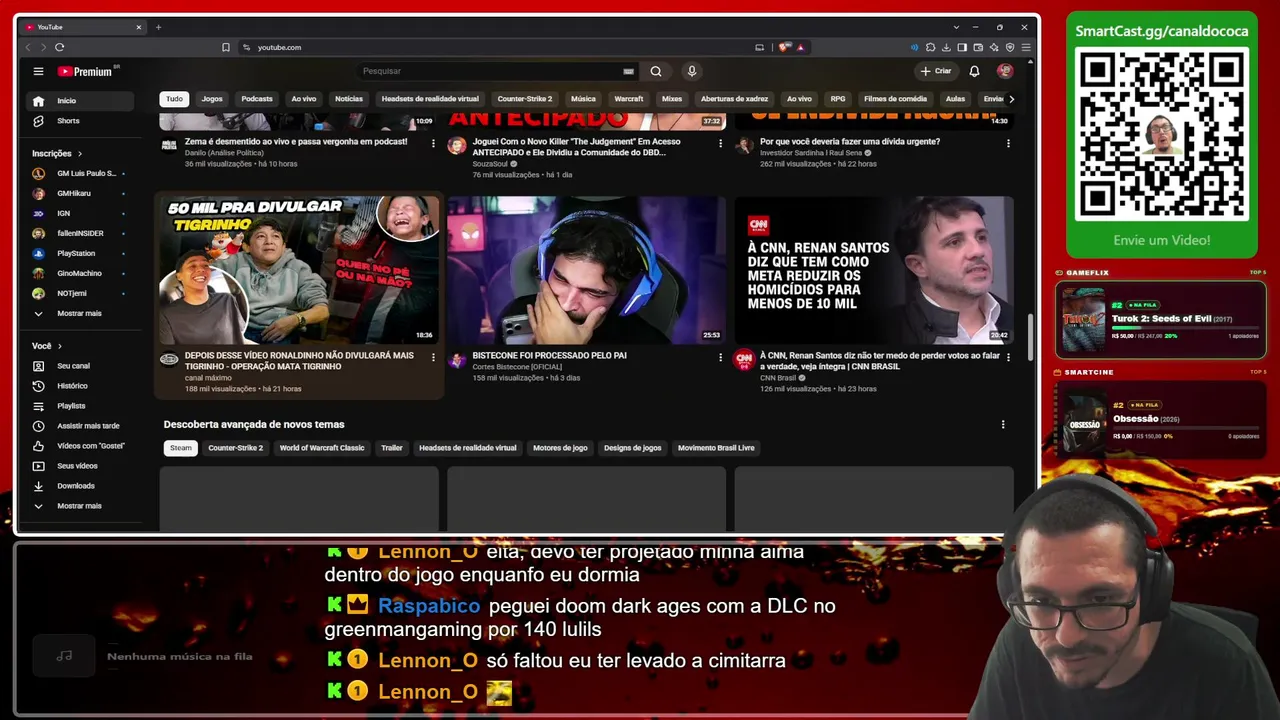Screen dimensions: 1280x720
Task: Expand Mostrar mais under Inscrições
Action: [x=79, y=313]
